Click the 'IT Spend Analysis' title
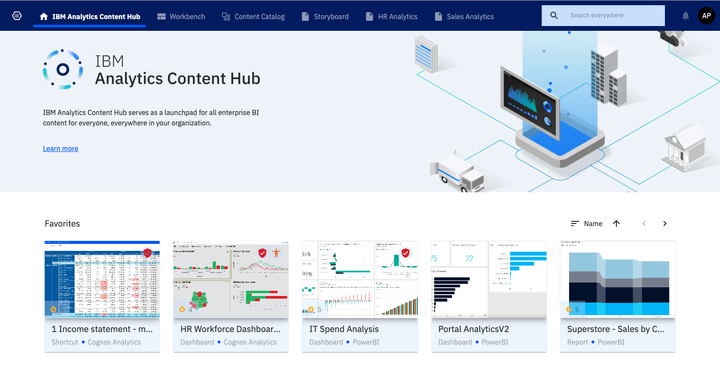720x365 pixels. click(344, 329)
